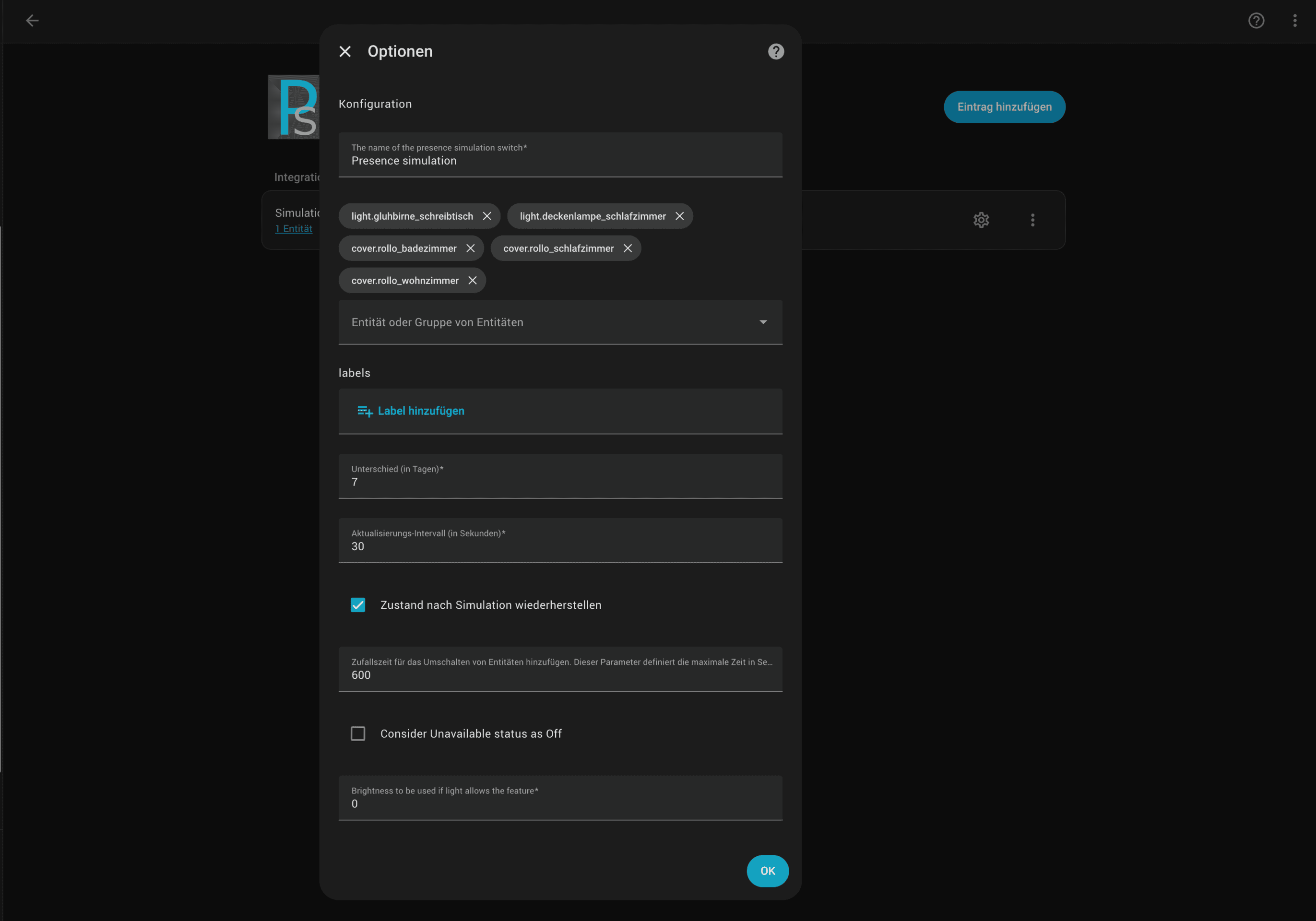Enable Consider Unavailable status as Off
The width and height of the screenshot is (1316, 921).
tap(358, 733)
